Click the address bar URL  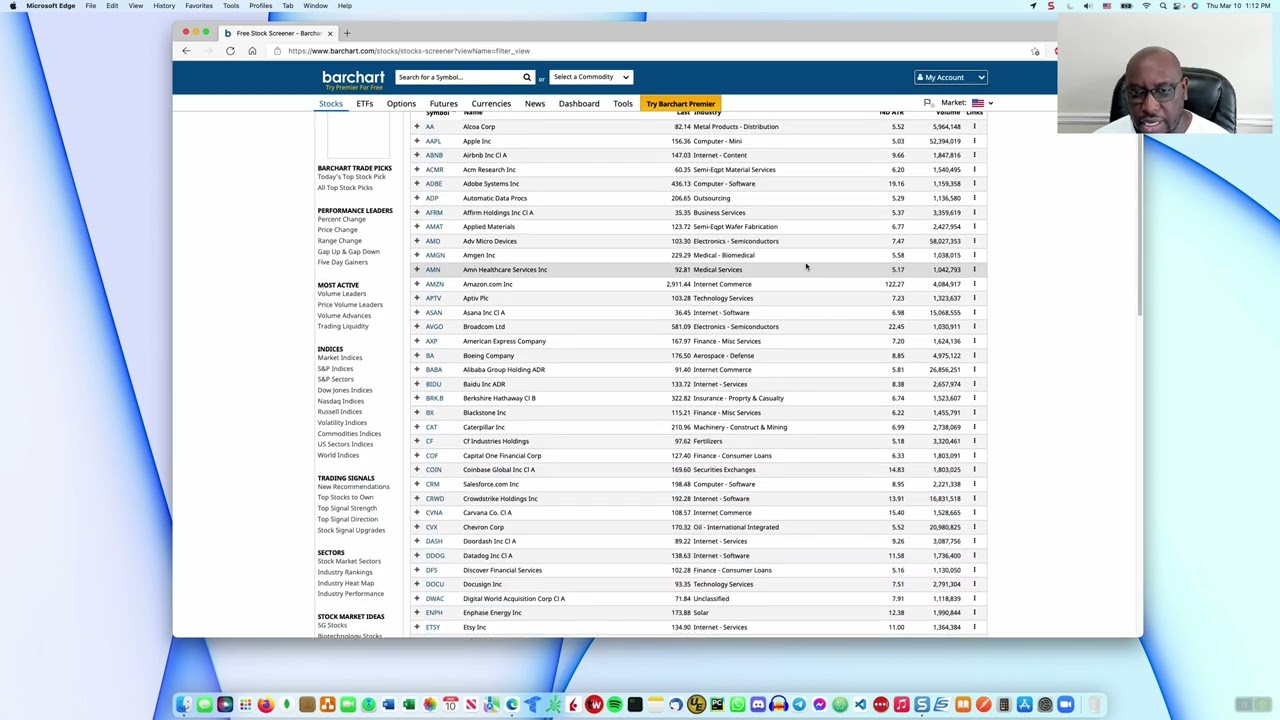[409, 51]
